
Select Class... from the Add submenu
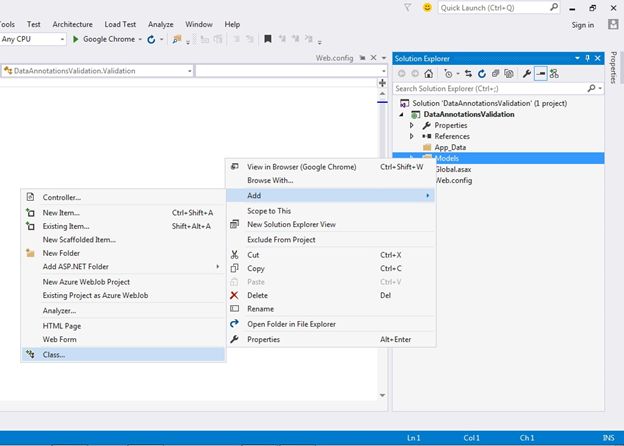[x=53, y=354]
